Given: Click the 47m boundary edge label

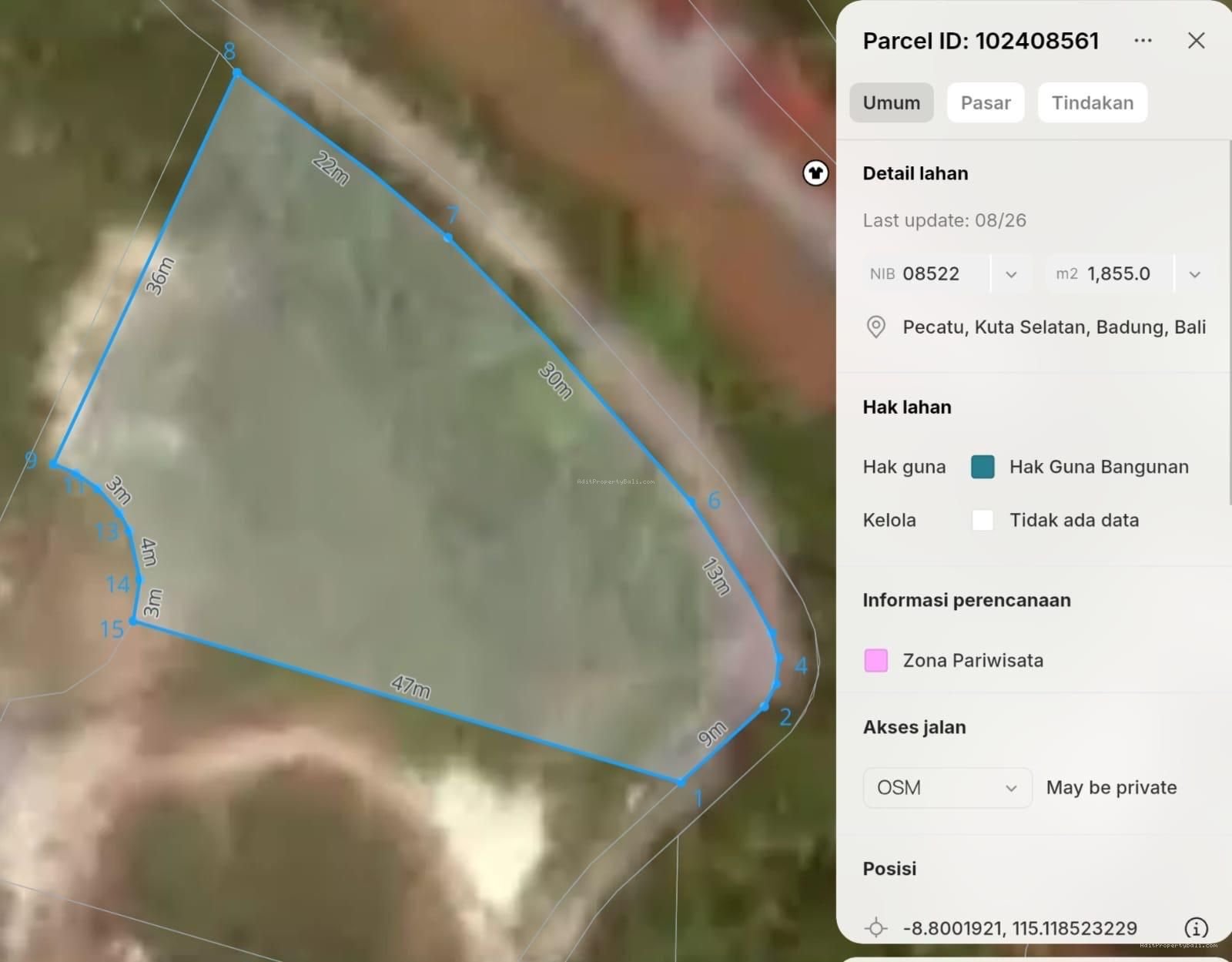Looking at the screenshot, I should [x=410, y=685].
